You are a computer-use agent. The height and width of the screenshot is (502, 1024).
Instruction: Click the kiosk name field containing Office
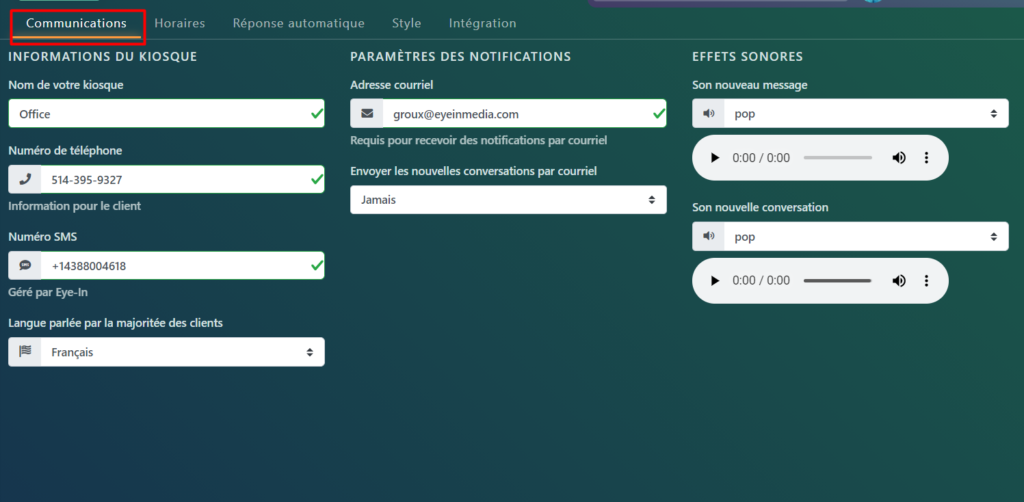pyautogui.click(x=160, y=114)
